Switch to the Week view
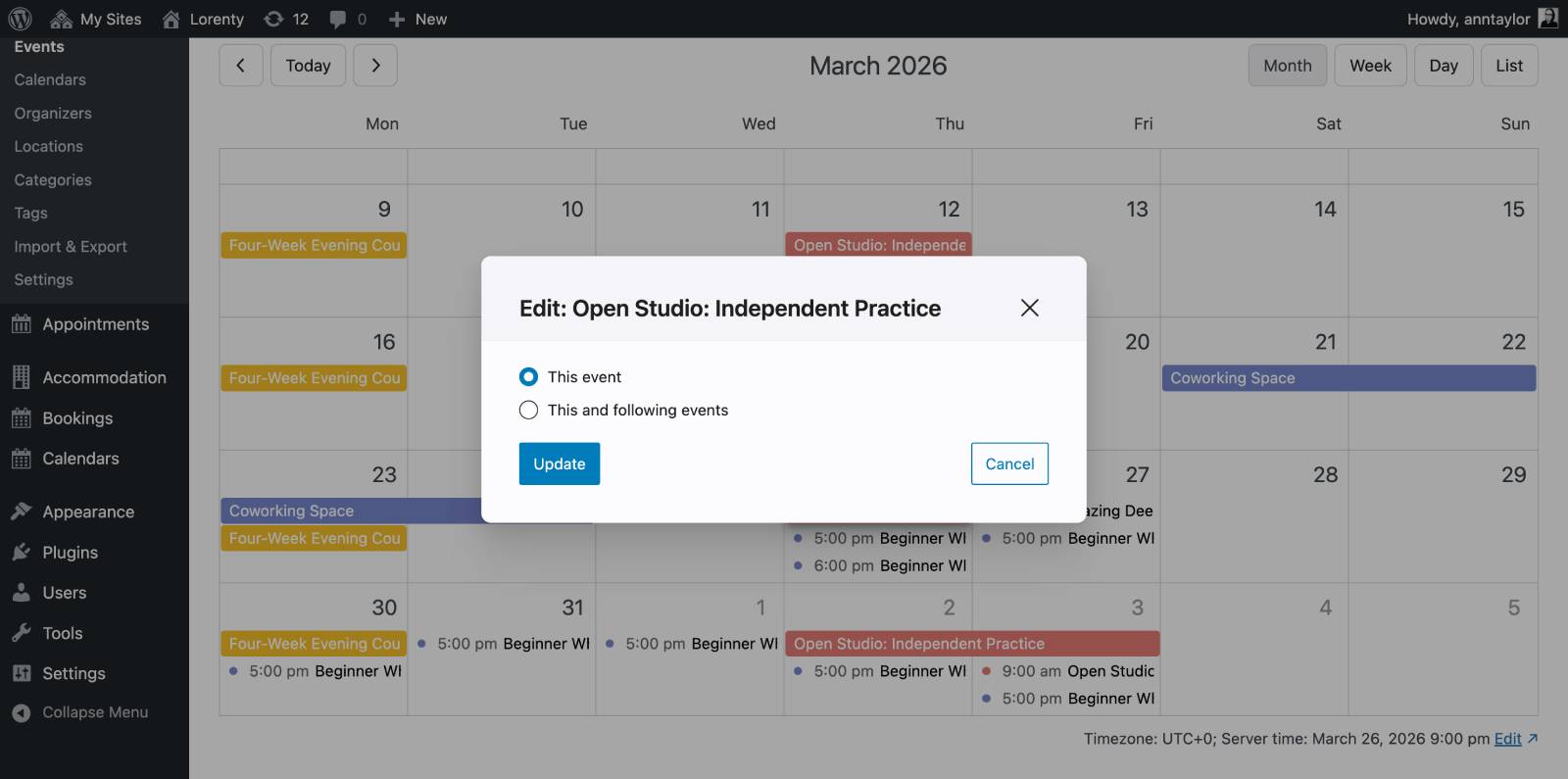Viewport: 1568px width, 779px height. pyautogui.click(x=1370, y=66)
